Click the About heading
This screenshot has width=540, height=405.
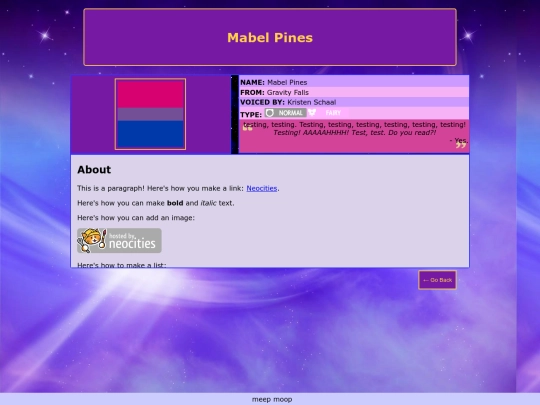94,169
